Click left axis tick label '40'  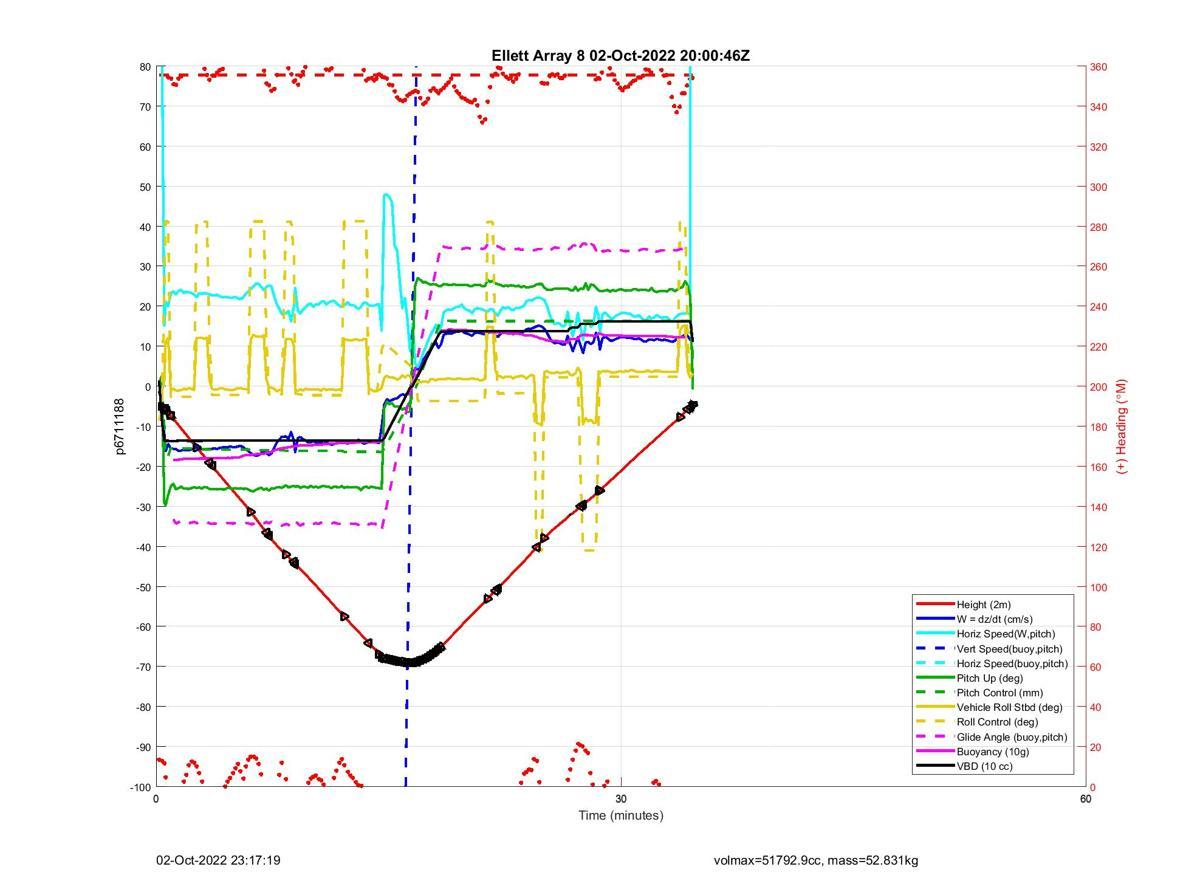point(145,227)
